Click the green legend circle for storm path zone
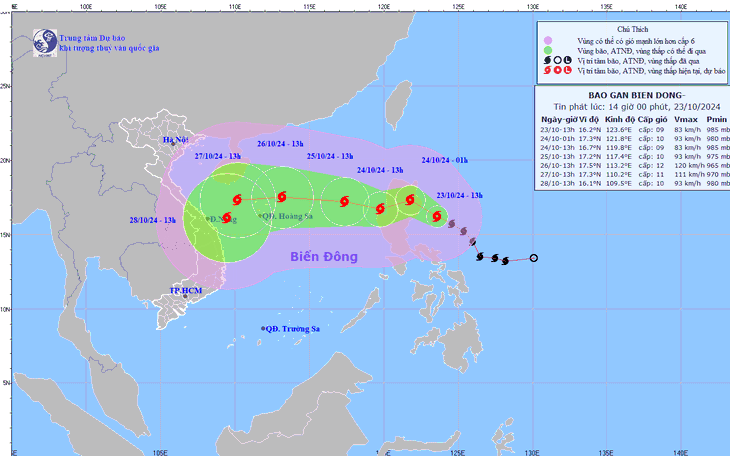 (x=548, y=51)
